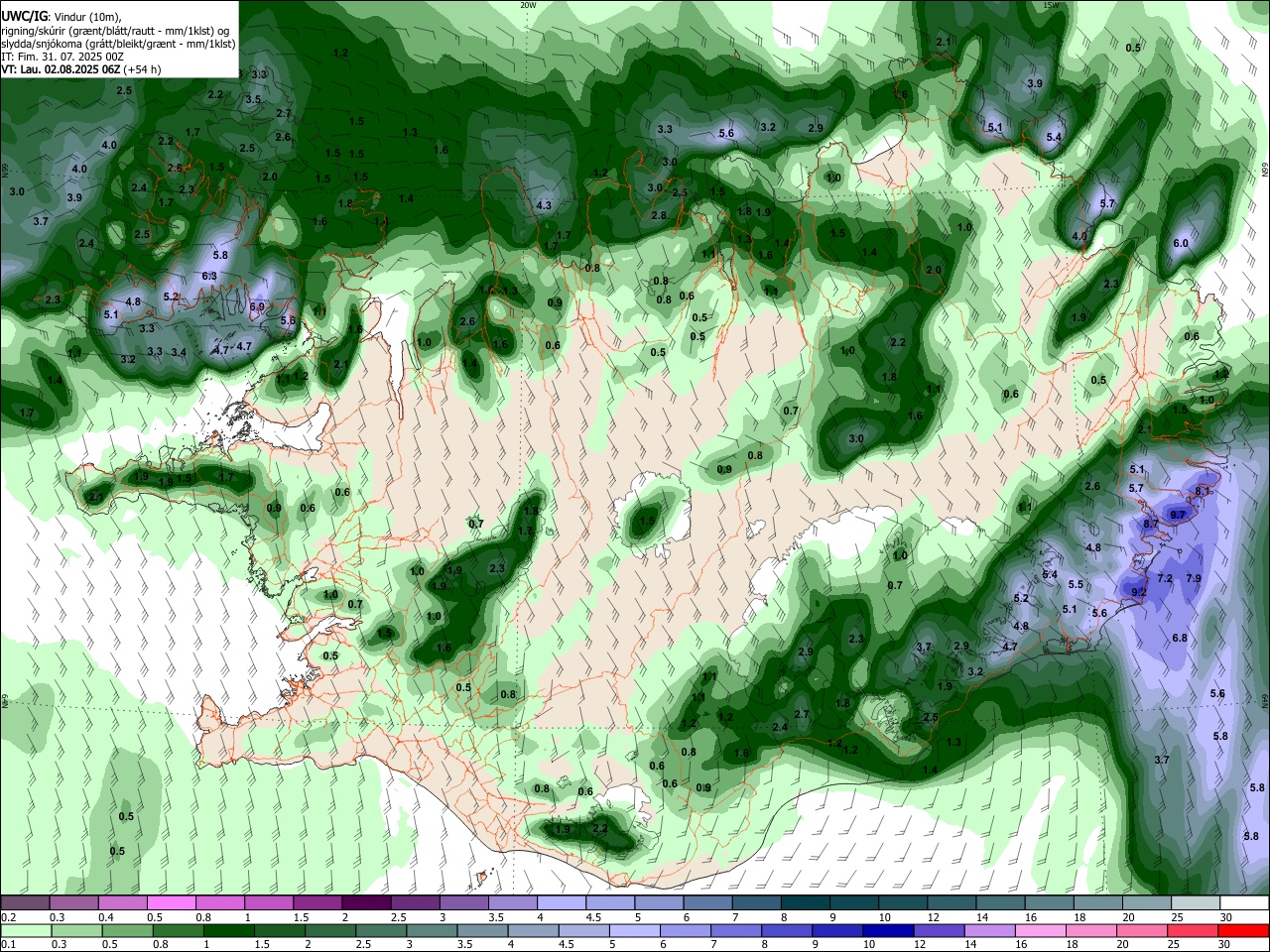Select the 'rigning/skúrir' description line in header

pyautogui.click(x=115, y=30)
